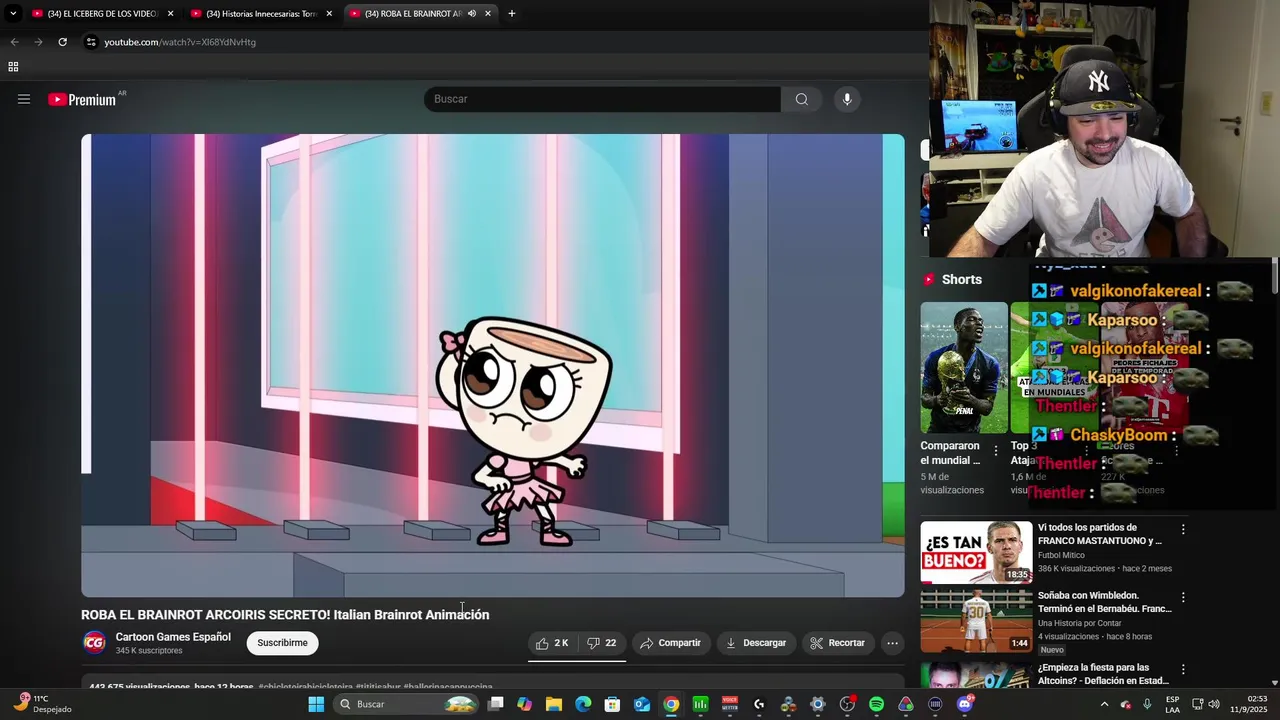Open options for Soñaba con Wimbledon video
Viewport: 1280px width, 720px height.
click(x=1183, y=597)
